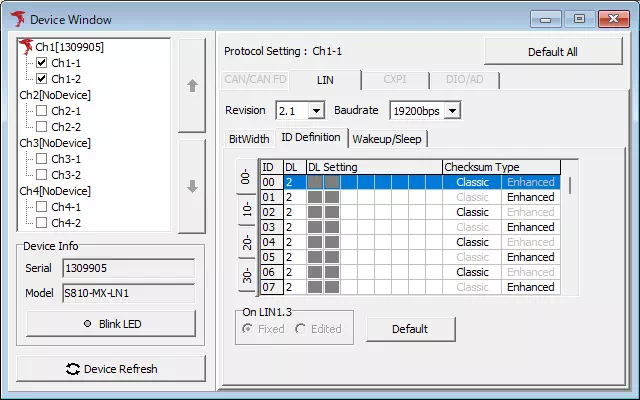Click the Default button below table
This screenshot has height=400, width=640.
coord(409,329)
